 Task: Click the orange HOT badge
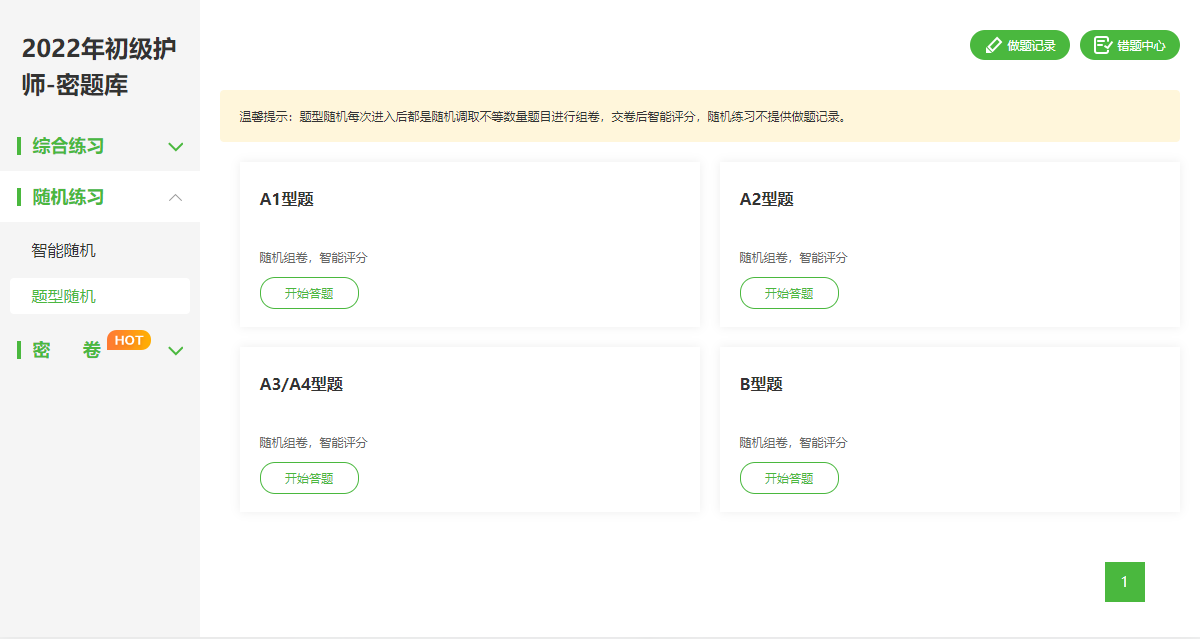pos(129,340)
